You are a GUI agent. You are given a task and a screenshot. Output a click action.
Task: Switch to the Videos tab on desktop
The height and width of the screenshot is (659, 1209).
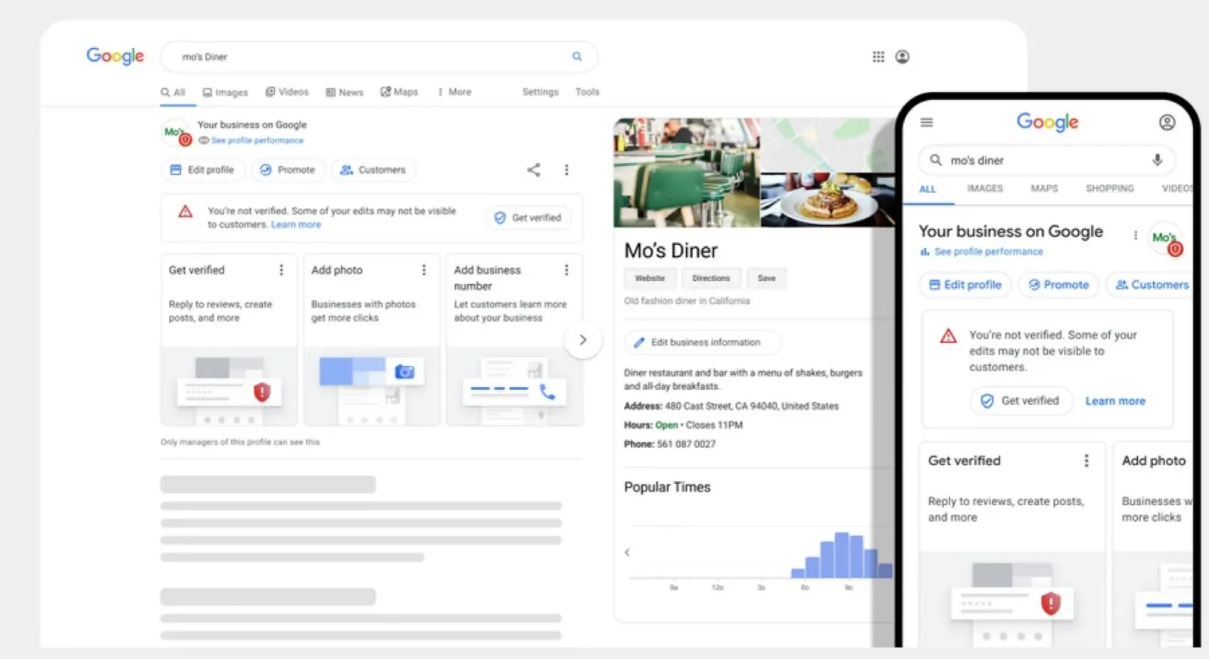click(x=287, y=92)
